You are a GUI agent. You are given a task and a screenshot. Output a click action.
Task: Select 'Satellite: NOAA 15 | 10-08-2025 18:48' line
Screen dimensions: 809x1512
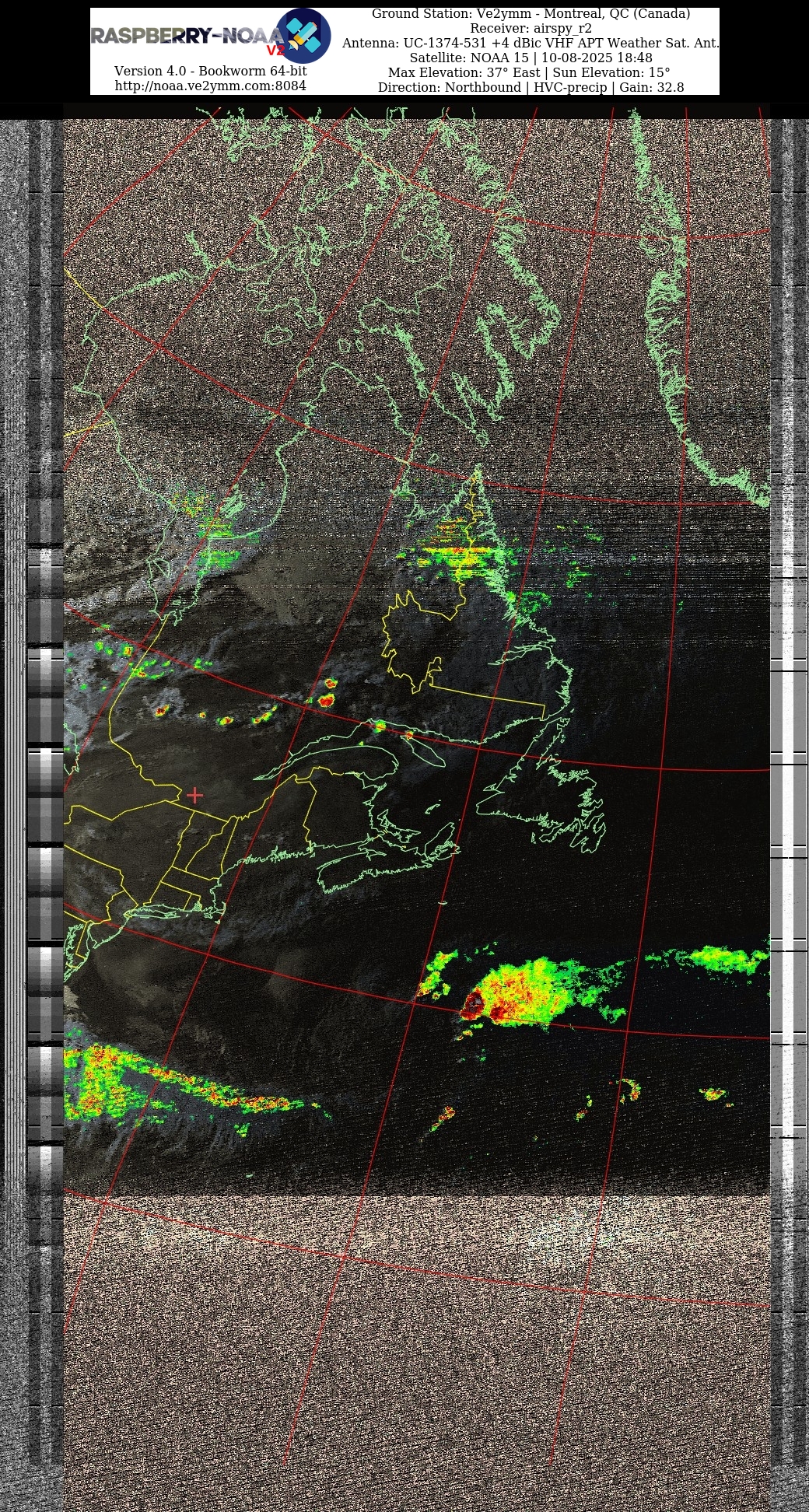coord(531,58)
